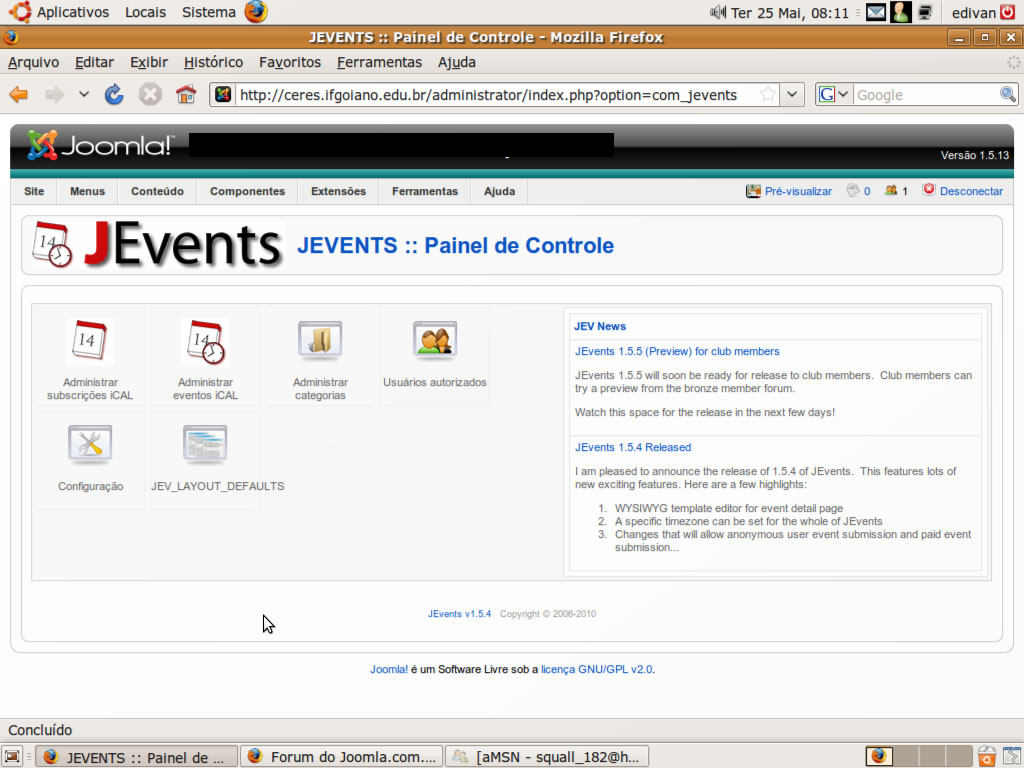
Task: Open the Extensões menu
Action: [x=338, y=191]
